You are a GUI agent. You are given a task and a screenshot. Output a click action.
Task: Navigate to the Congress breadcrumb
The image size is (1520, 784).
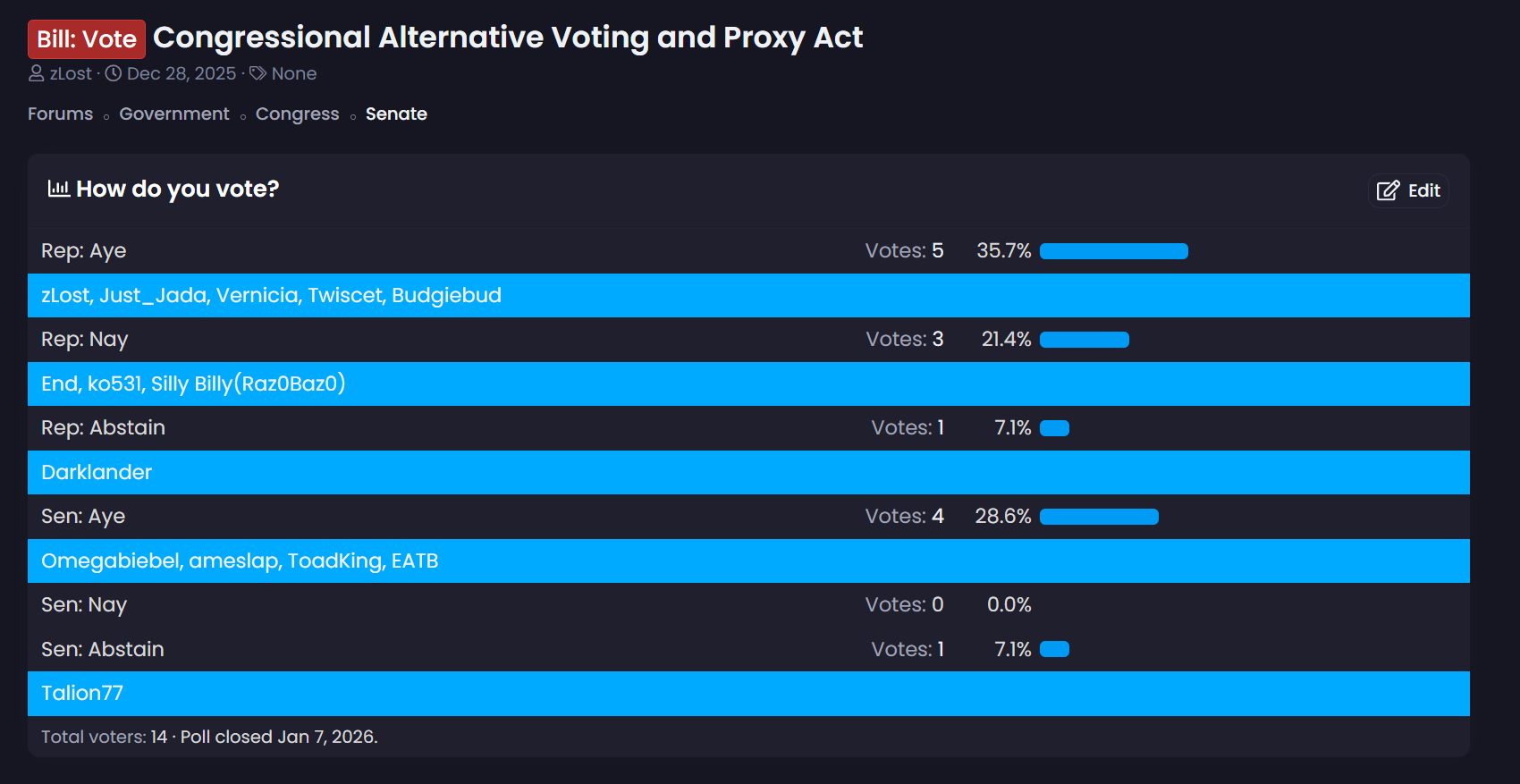click(x=297, y=114)
